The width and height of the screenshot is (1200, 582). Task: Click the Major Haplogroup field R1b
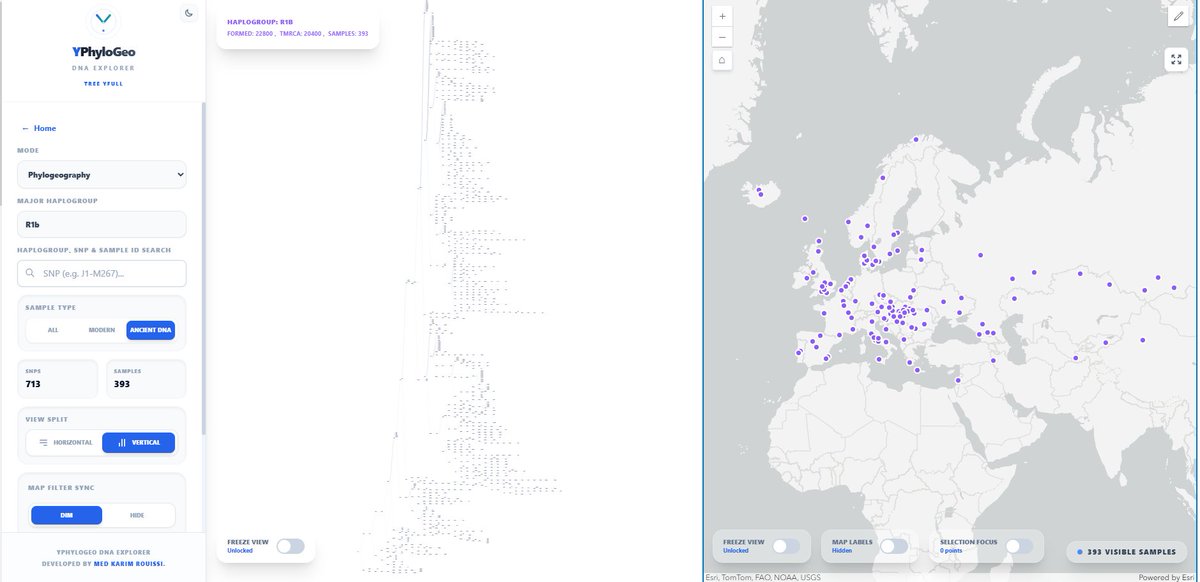pyautogui.click(x=102, y=224)
